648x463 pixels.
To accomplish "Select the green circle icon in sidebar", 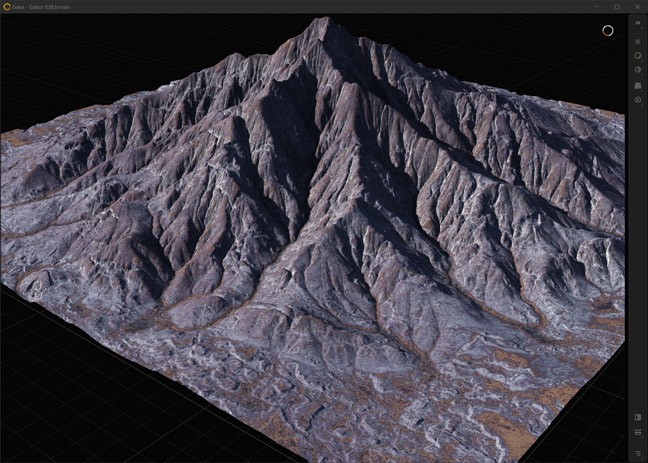I will pos(638,55).
